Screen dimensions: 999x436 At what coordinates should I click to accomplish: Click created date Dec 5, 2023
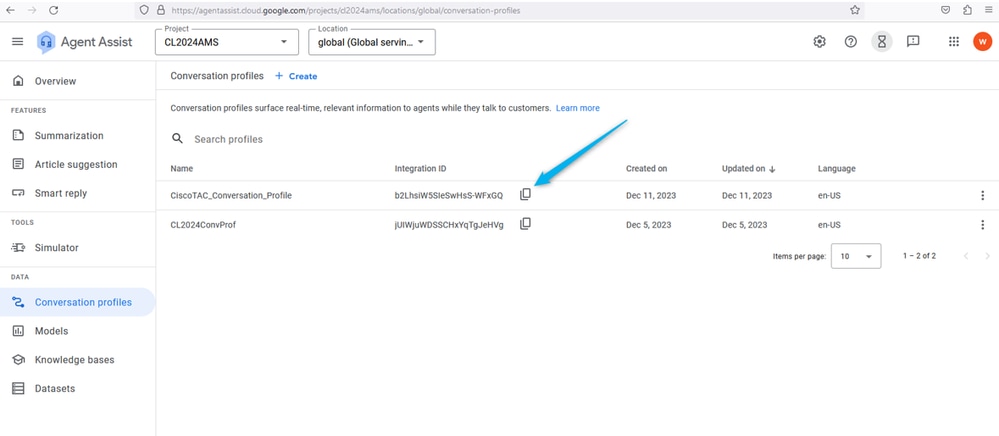click(x=649, y=225)
